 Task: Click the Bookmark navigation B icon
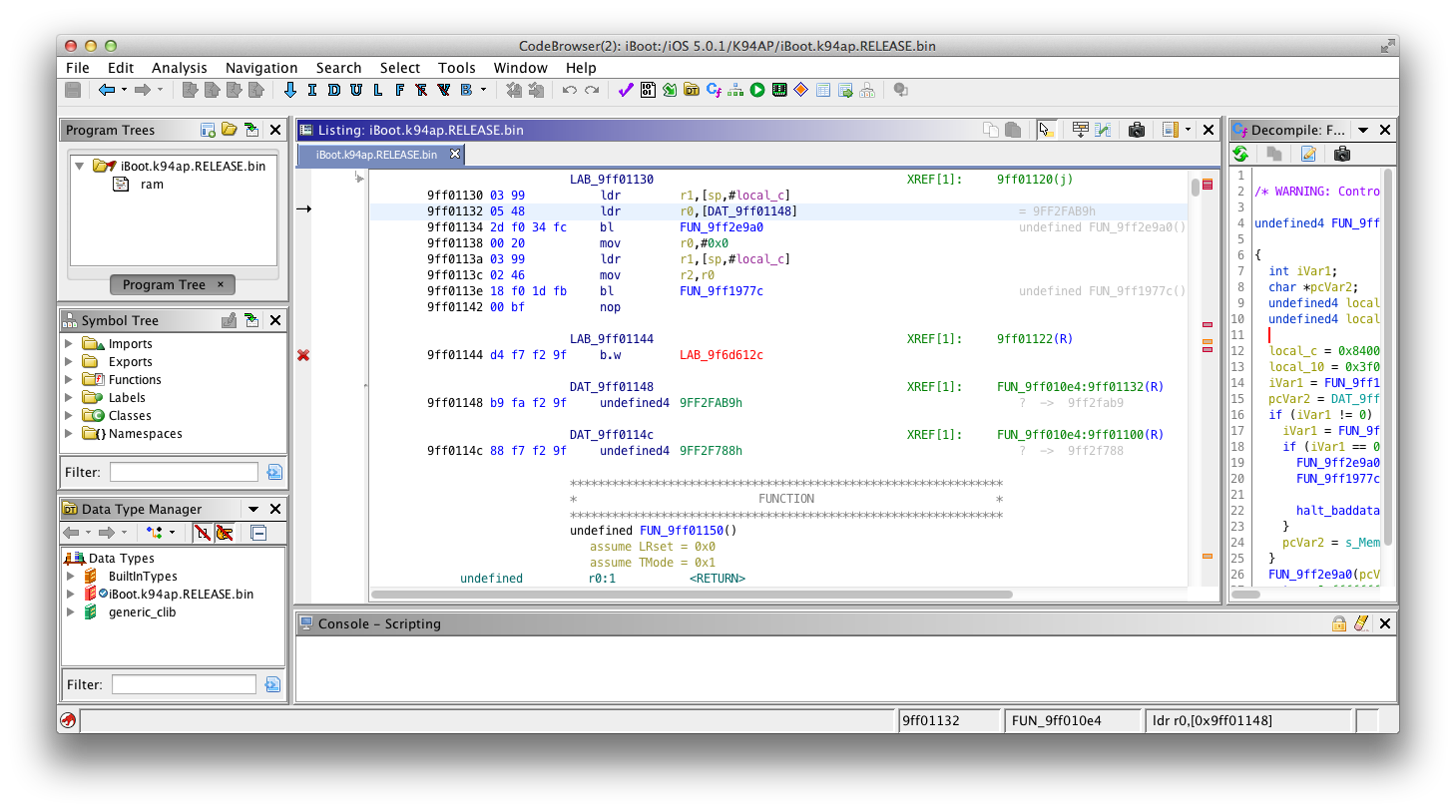[466, 90]
